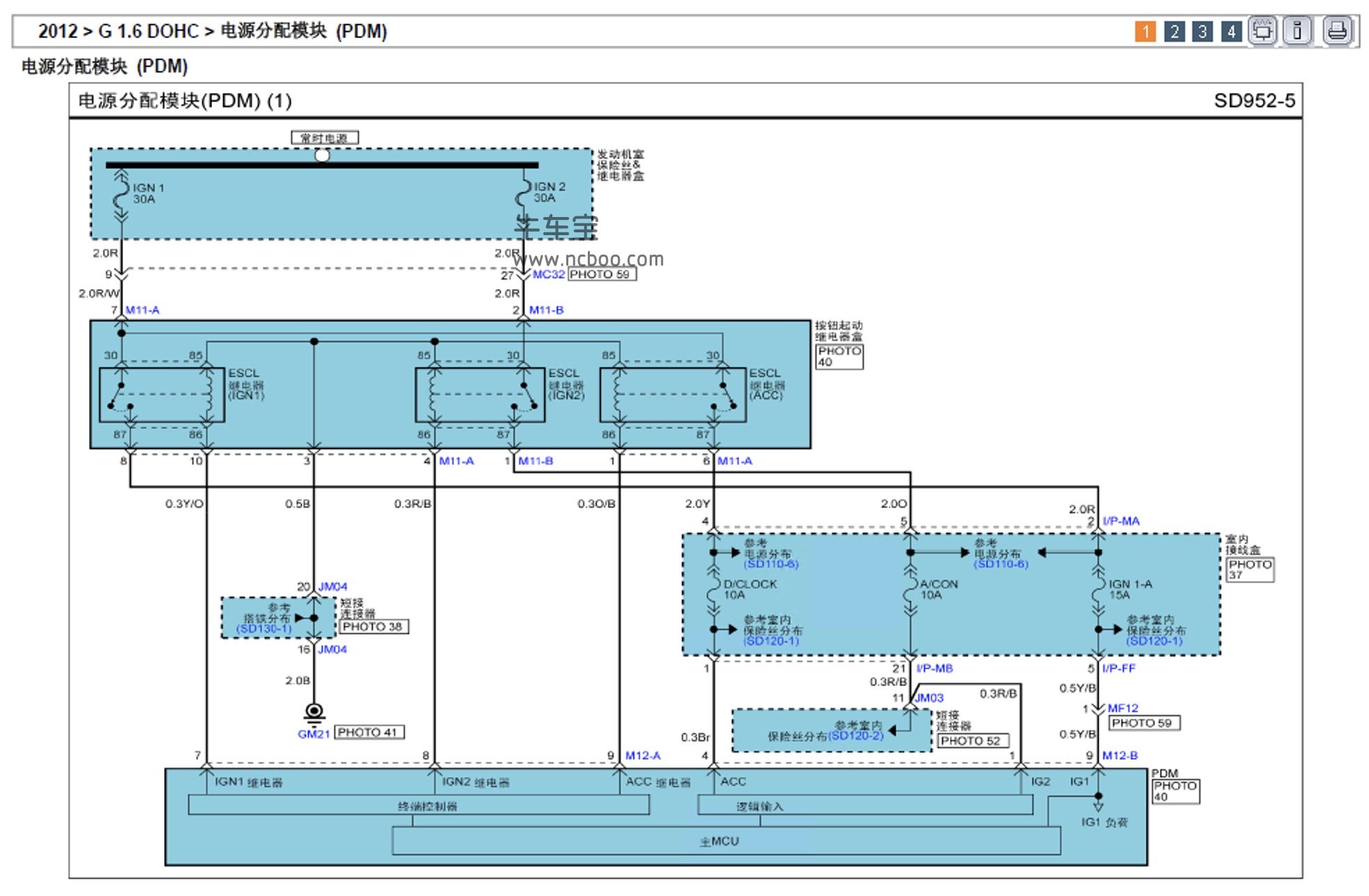Click the 2.0Y wire label
Screen dimensions: 1369x896
tap(697, 504)
